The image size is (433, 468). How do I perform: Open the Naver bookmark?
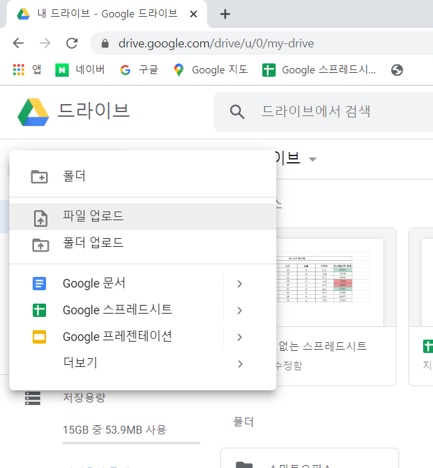pyautogui.click(x=80, y=70)
